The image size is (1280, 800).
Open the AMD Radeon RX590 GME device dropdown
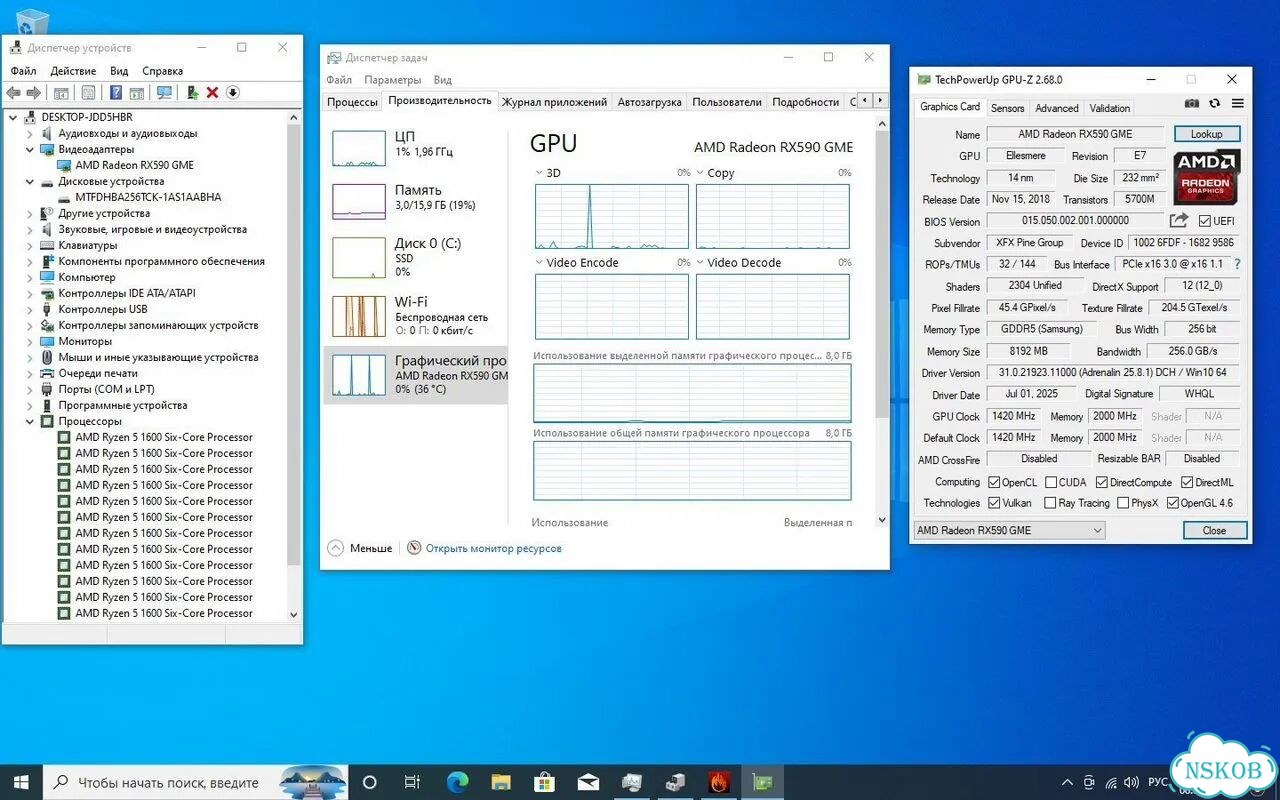coord(1010,531)
